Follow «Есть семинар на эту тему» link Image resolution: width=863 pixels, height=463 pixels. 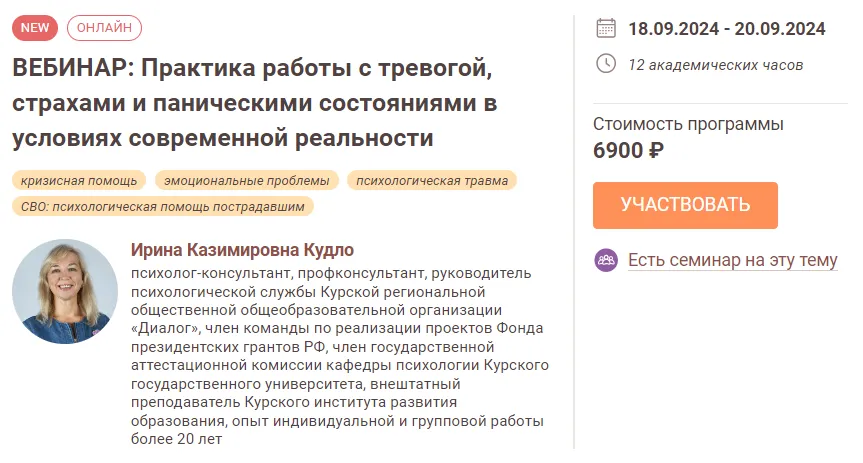[732, 260]
